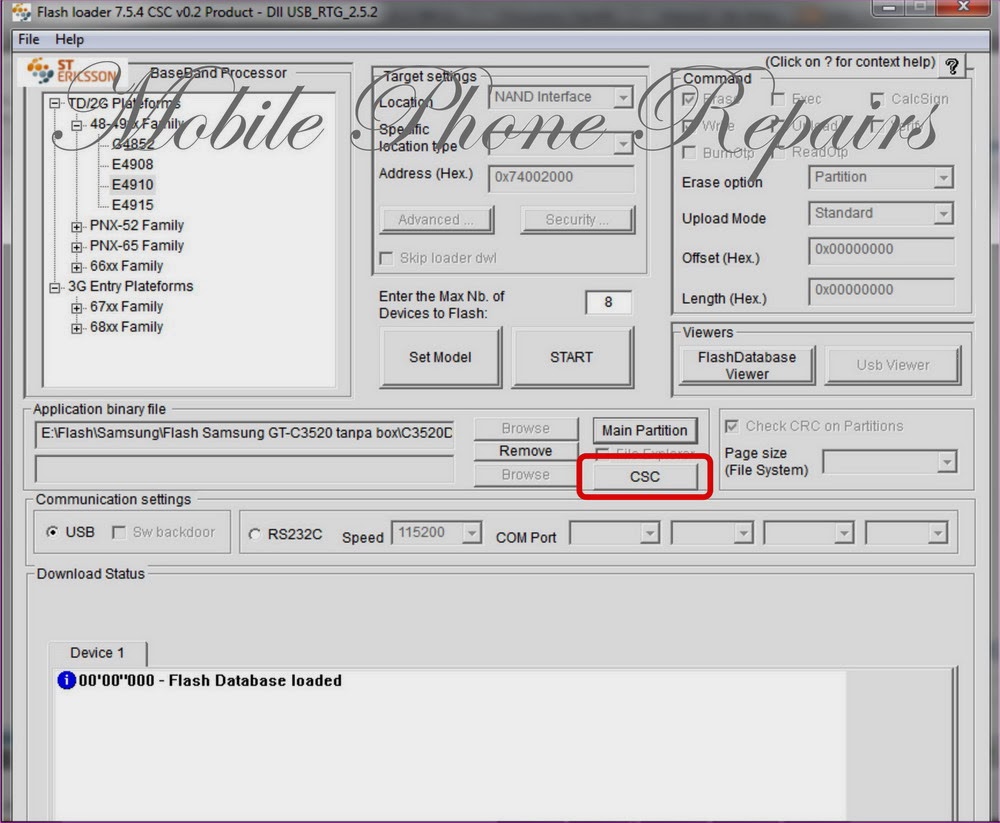Click the info icon in download status
This screenshot has width=1000, height=823.
(x=66, y=680)
